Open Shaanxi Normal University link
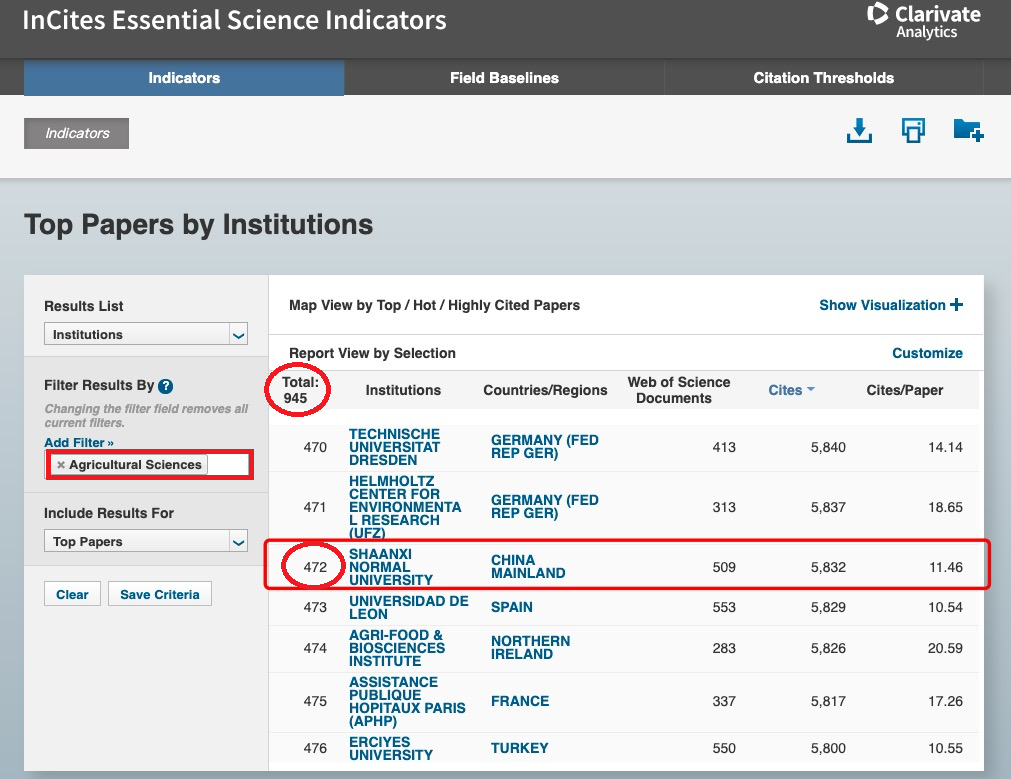1011x779 pixels. tap(391, 567)
